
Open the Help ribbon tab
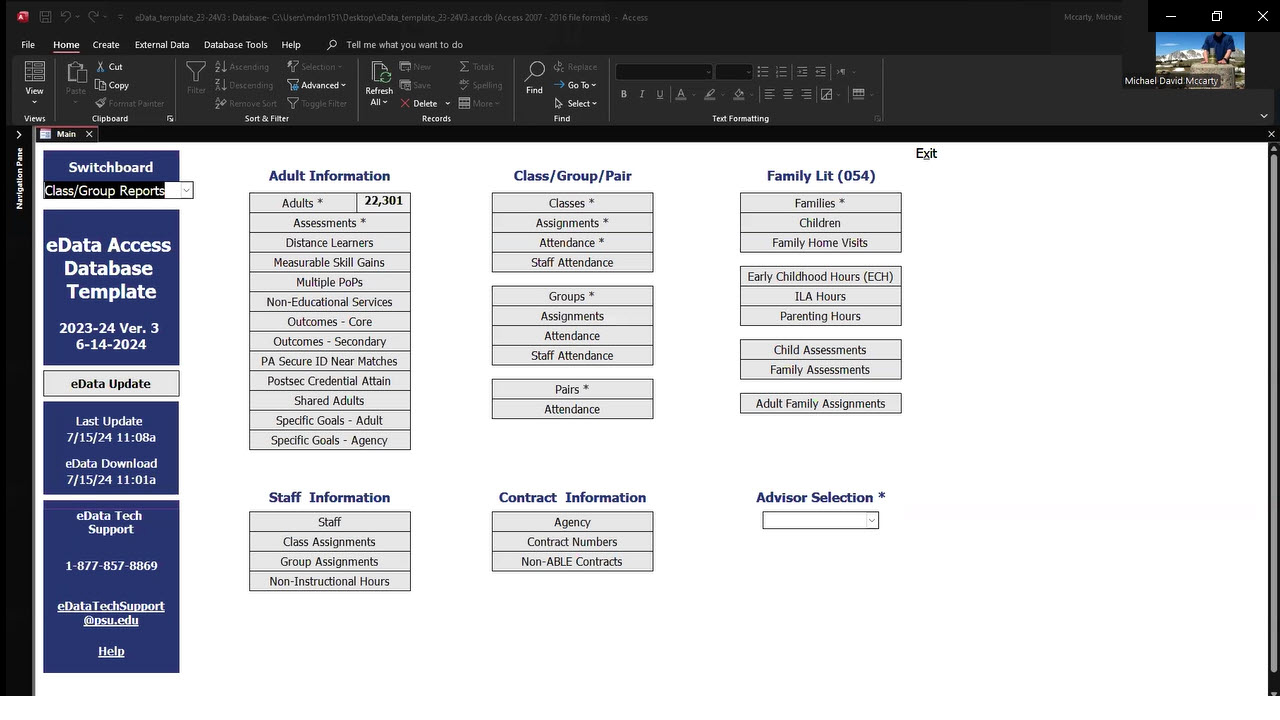pyautogui.click(x=291, y=45)
